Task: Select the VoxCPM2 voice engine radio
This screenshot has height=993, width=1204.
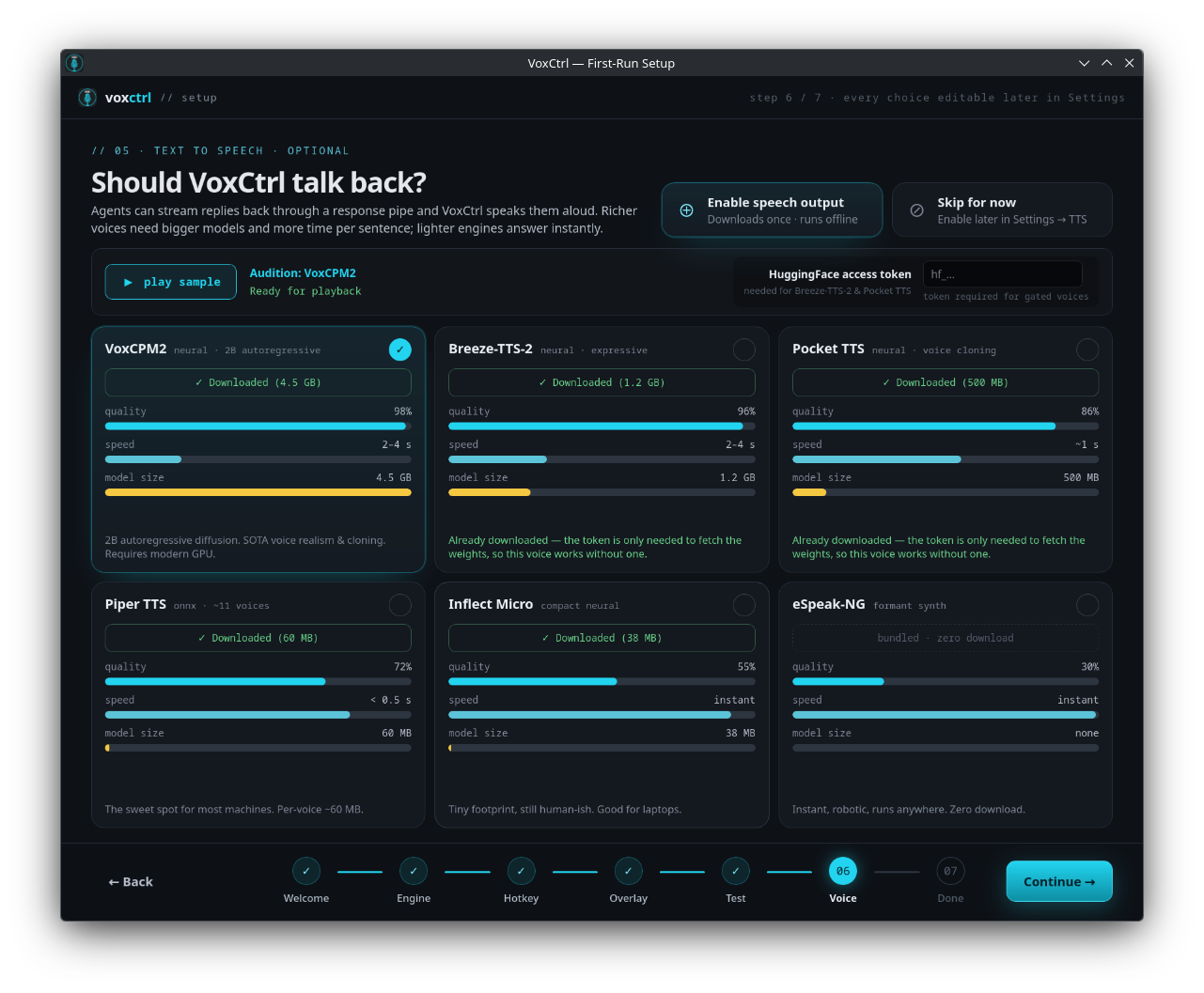Action: point(400,349)
